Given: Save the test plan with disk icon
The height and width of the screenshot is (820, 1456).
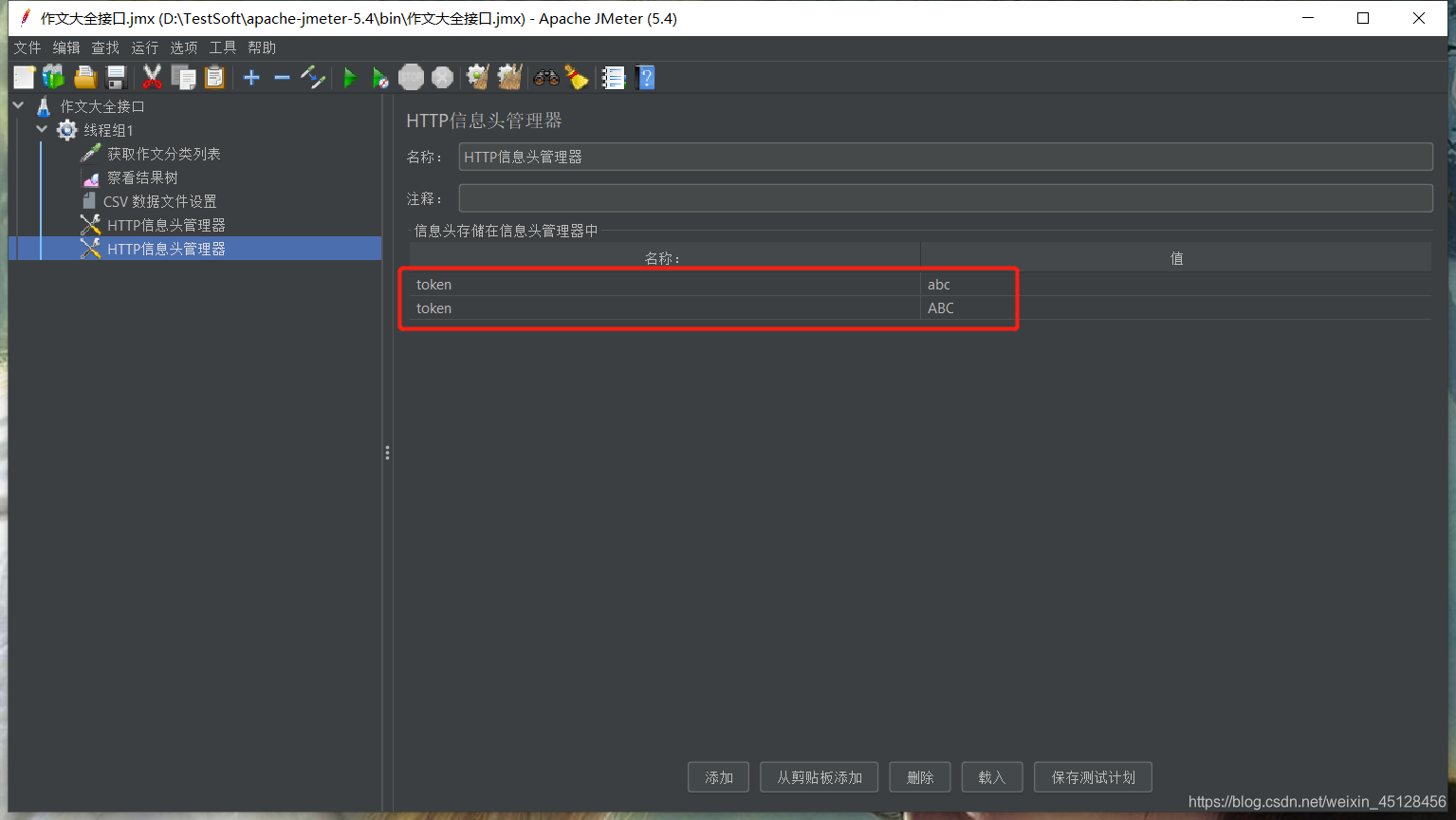Looking at the screenshot, I should [x=117, y=78].
